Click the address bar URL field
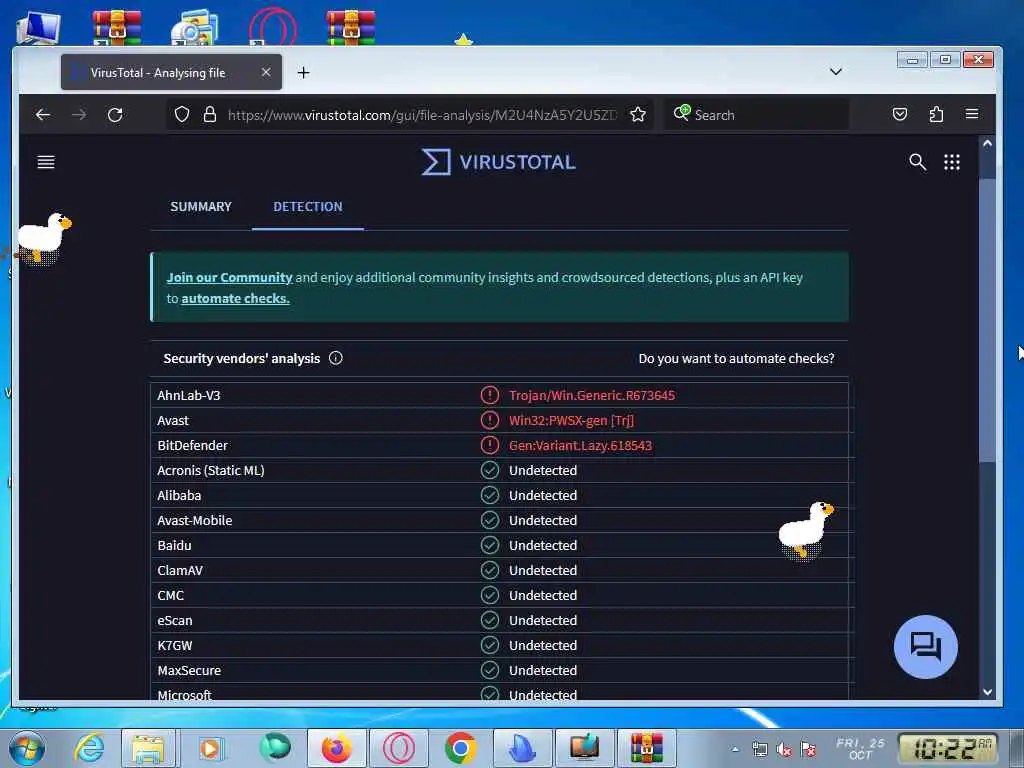This screenshot has width=1024, height=768. [x=421, y=115]
